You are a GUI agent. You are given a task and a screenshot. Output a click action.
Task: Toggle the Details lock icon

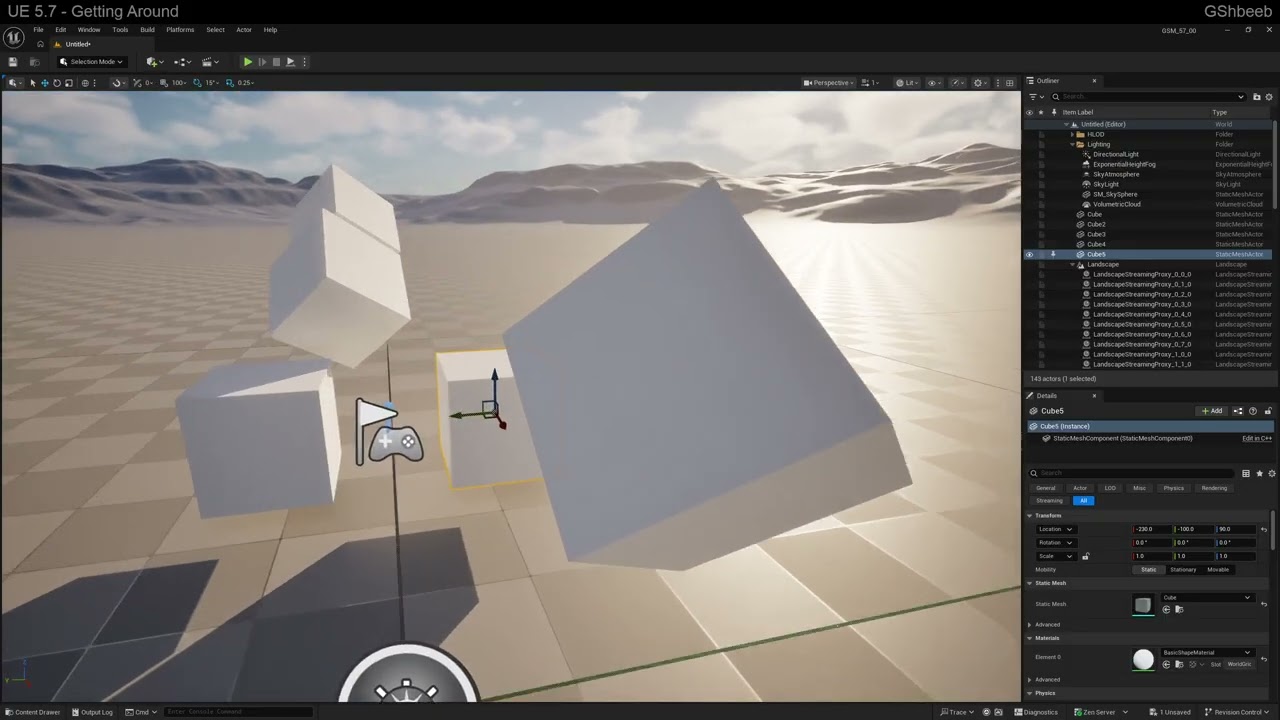1269,411
